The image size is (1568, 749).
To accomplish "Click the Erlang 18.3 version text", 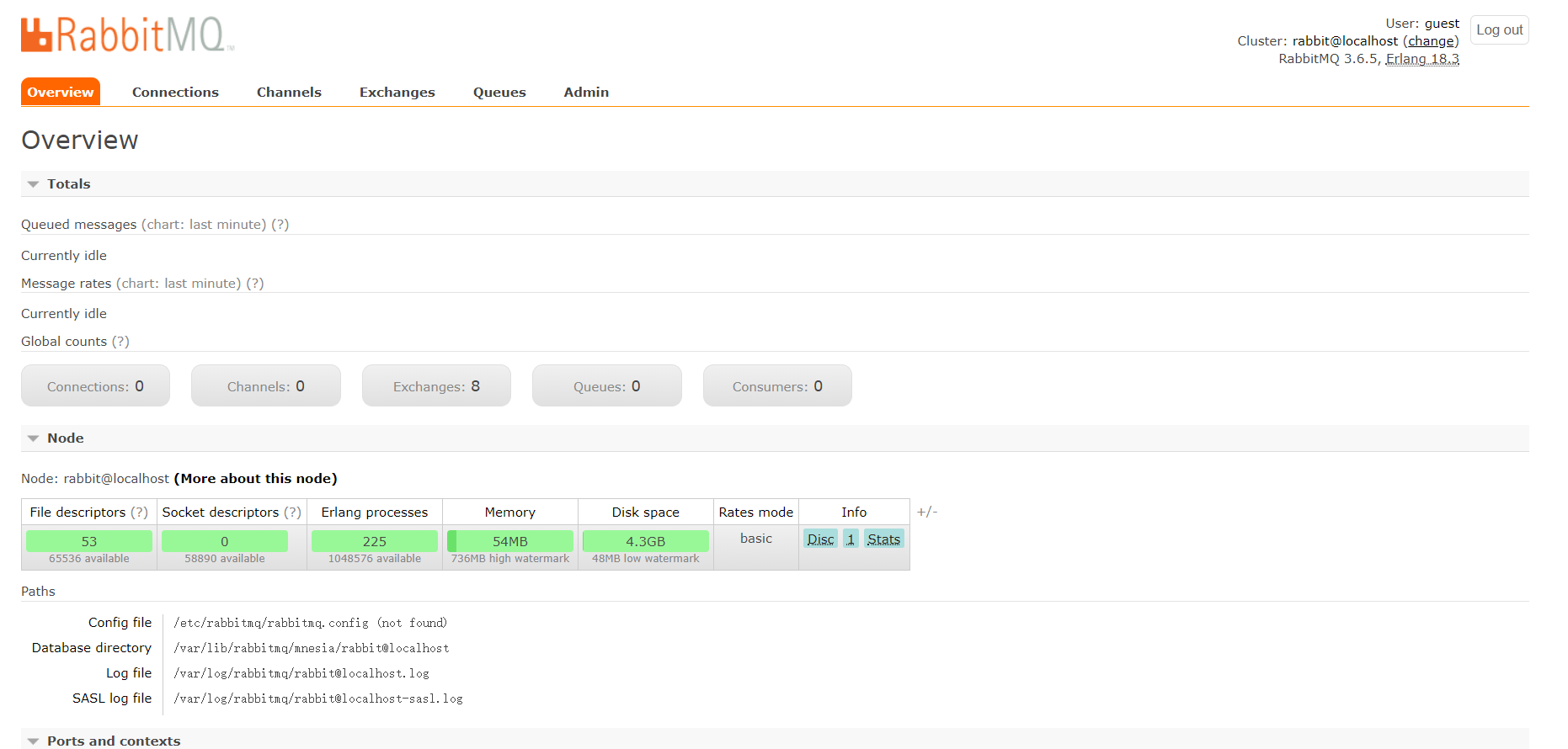I will (x=1422, y=58).
